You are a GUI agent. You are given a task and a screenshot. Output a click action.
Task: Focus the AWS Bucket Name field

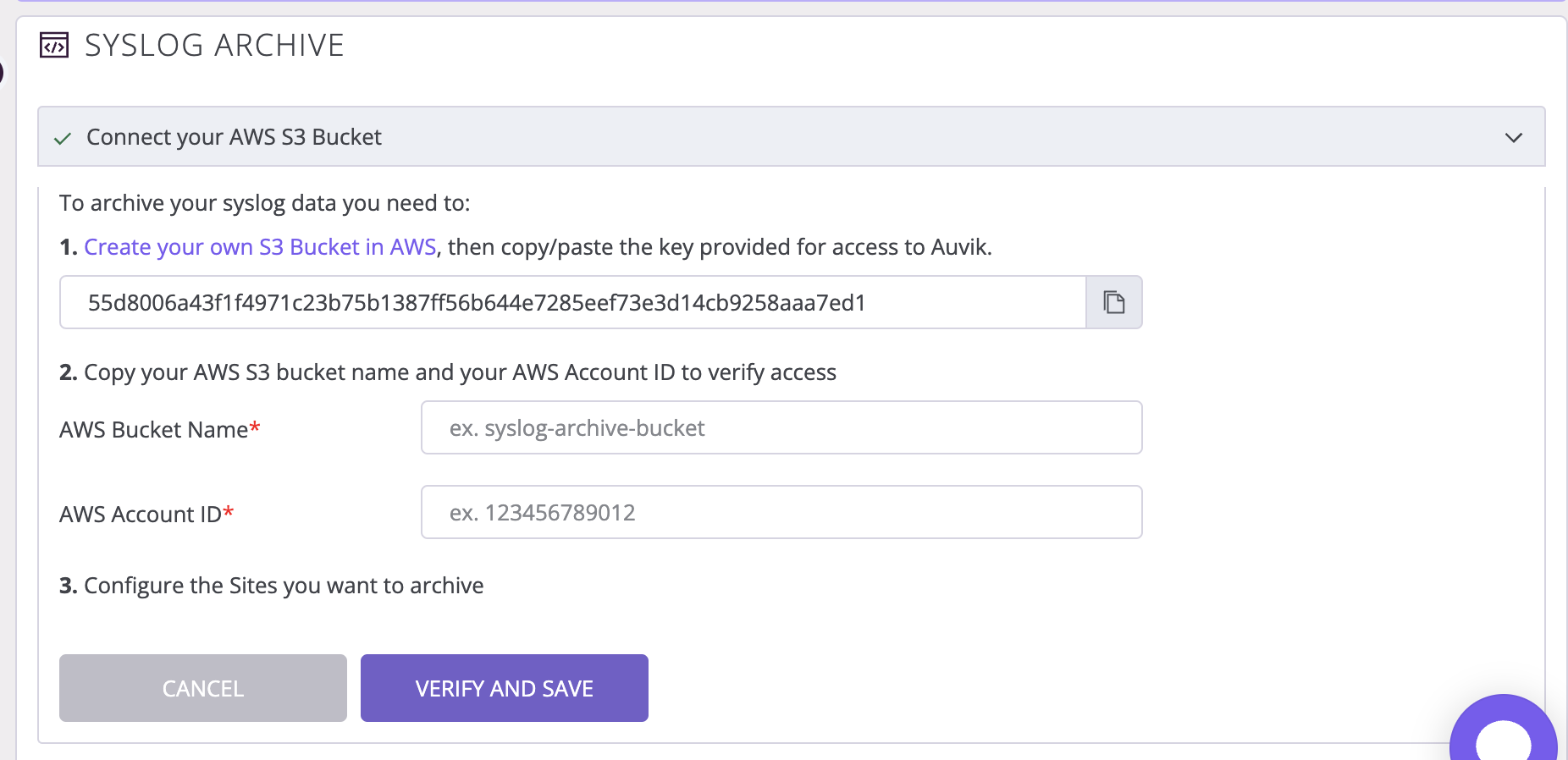[781, 427]
